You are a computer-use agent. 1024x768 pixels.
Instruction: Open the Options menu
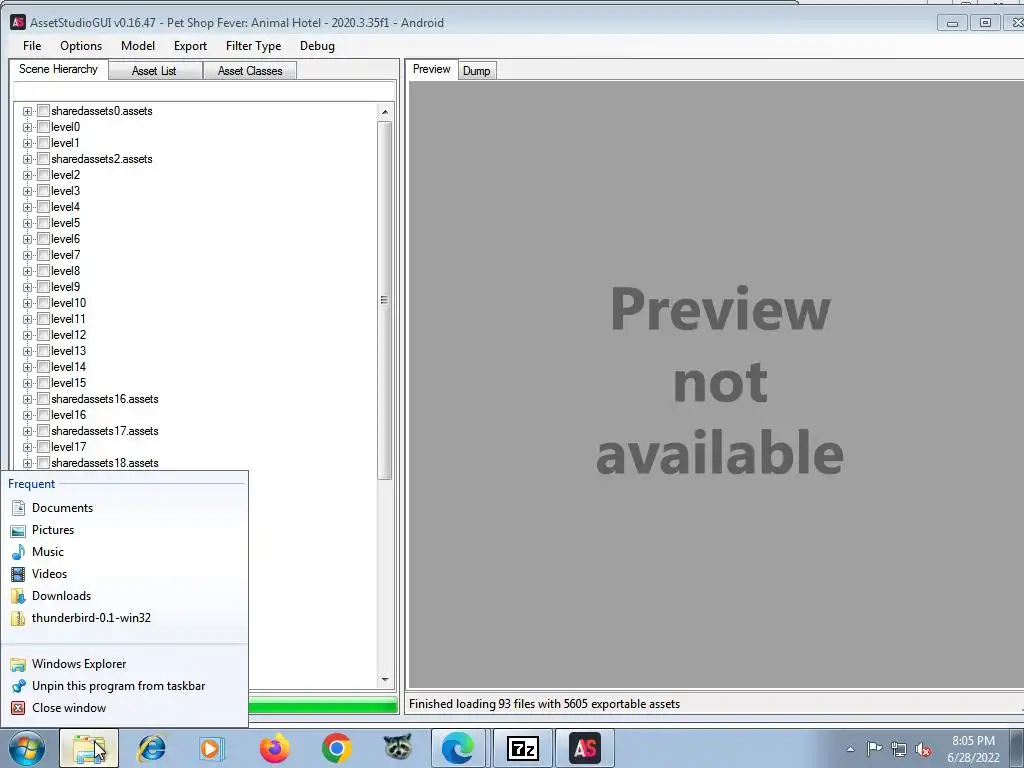point(81,46)
